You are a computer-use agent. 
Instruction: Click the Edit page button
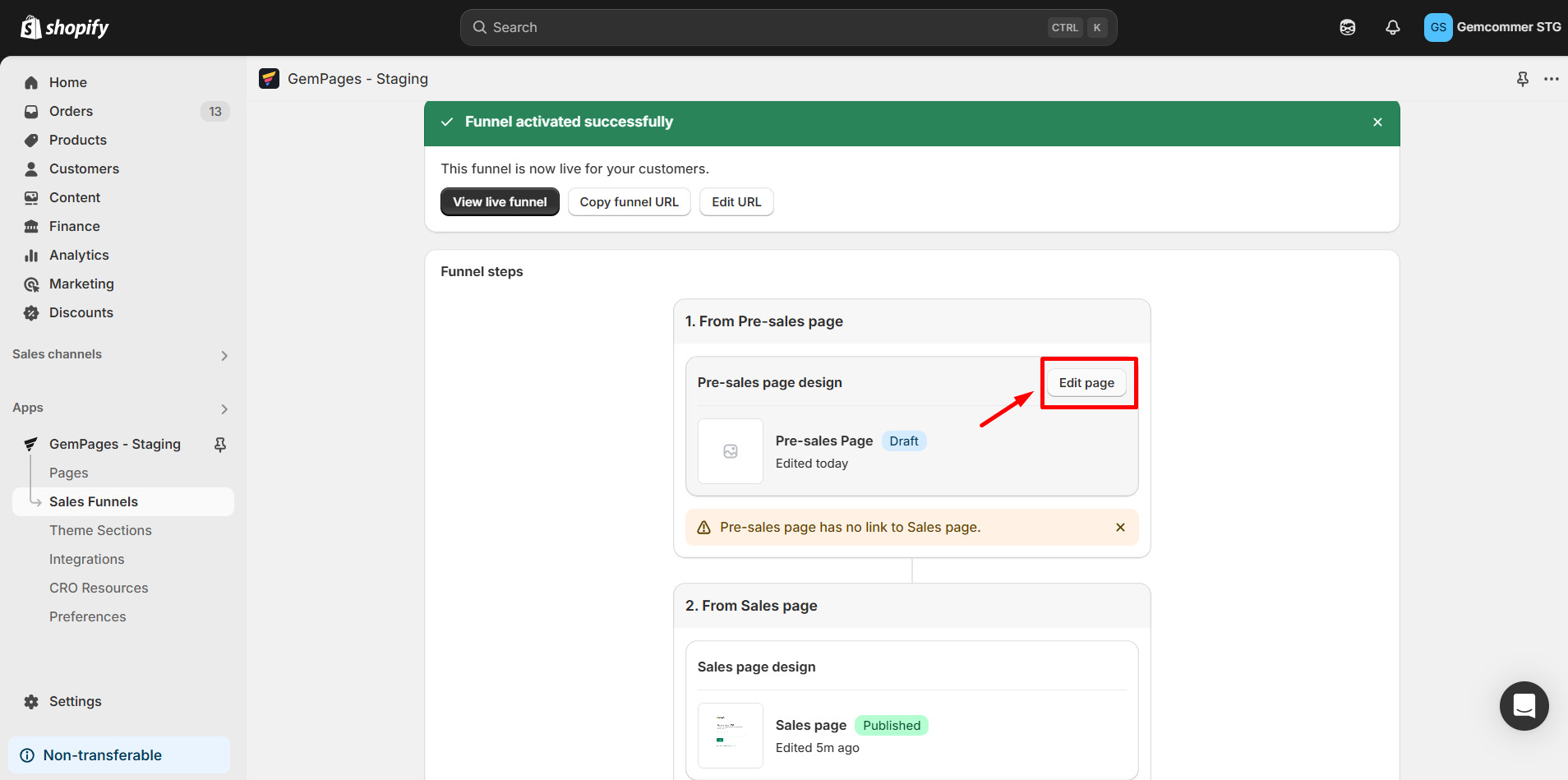[1087, 382]
